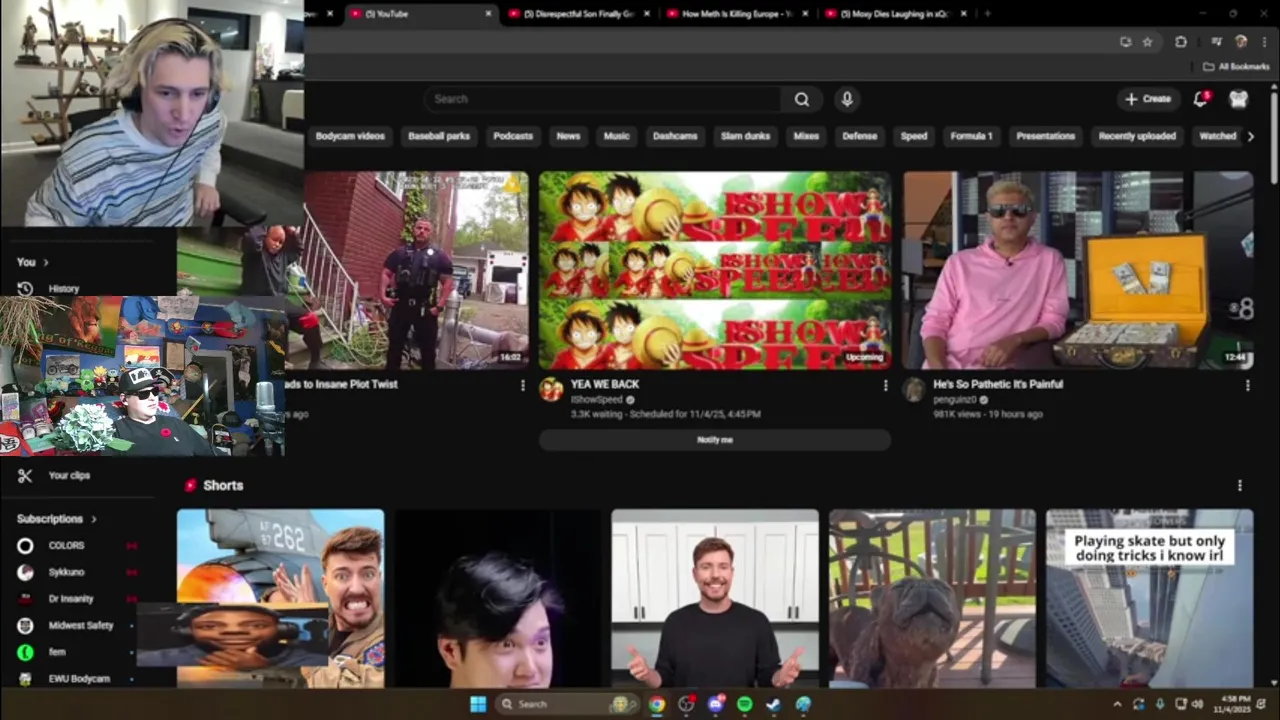1280x720 pixels.
Task: Open Your clips in the sidebar
Action: pos(54,476)
